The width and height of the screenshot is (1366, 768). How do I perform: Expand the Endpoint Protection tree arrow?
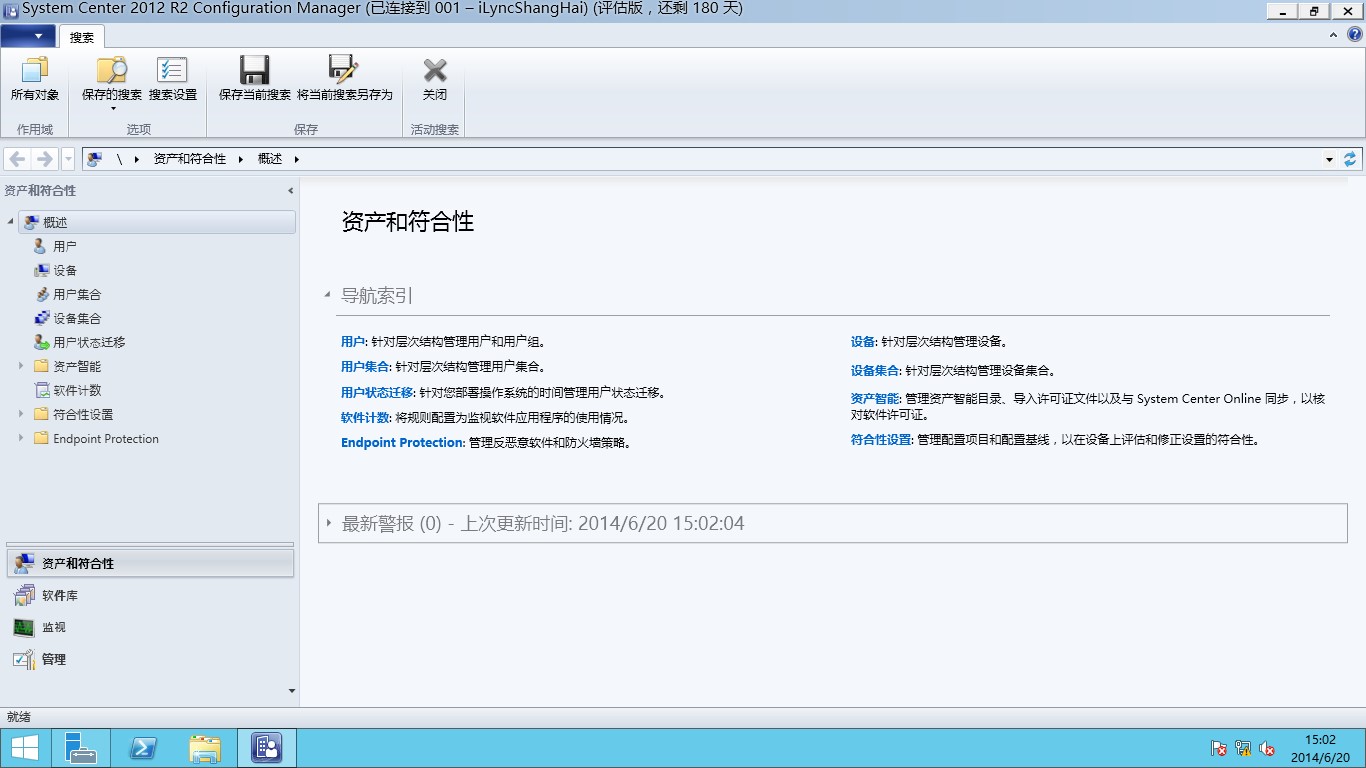click(21, 438)
